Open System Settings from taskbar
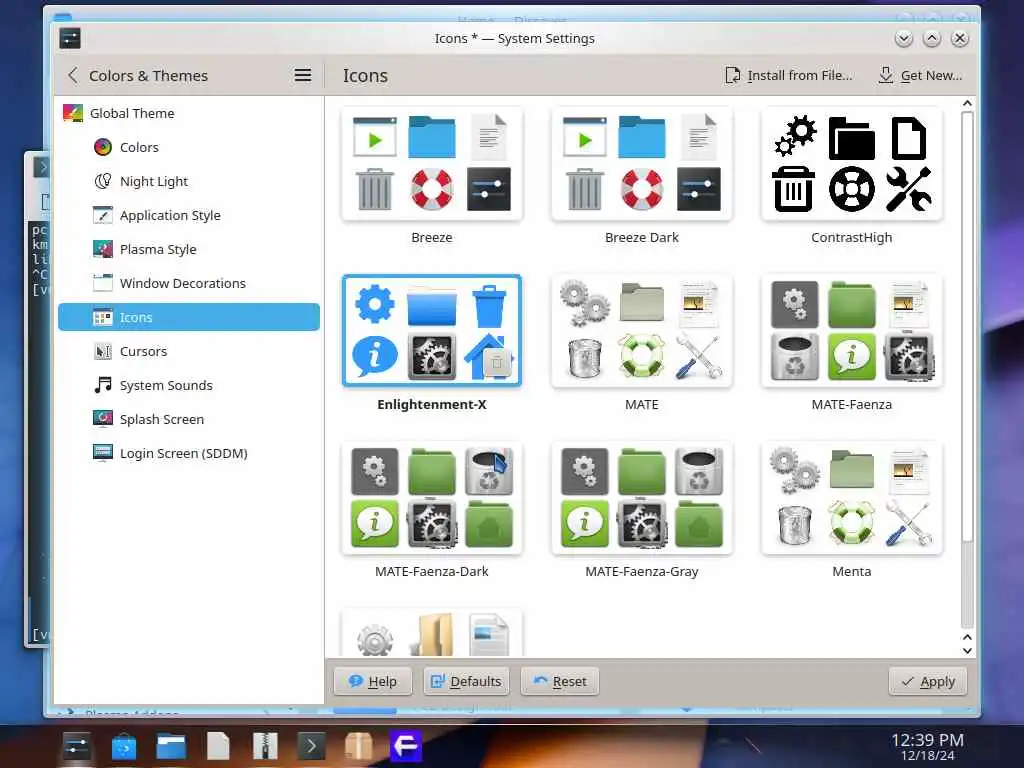This screenshot has height=768, width=1024. [x=77, y=746]
